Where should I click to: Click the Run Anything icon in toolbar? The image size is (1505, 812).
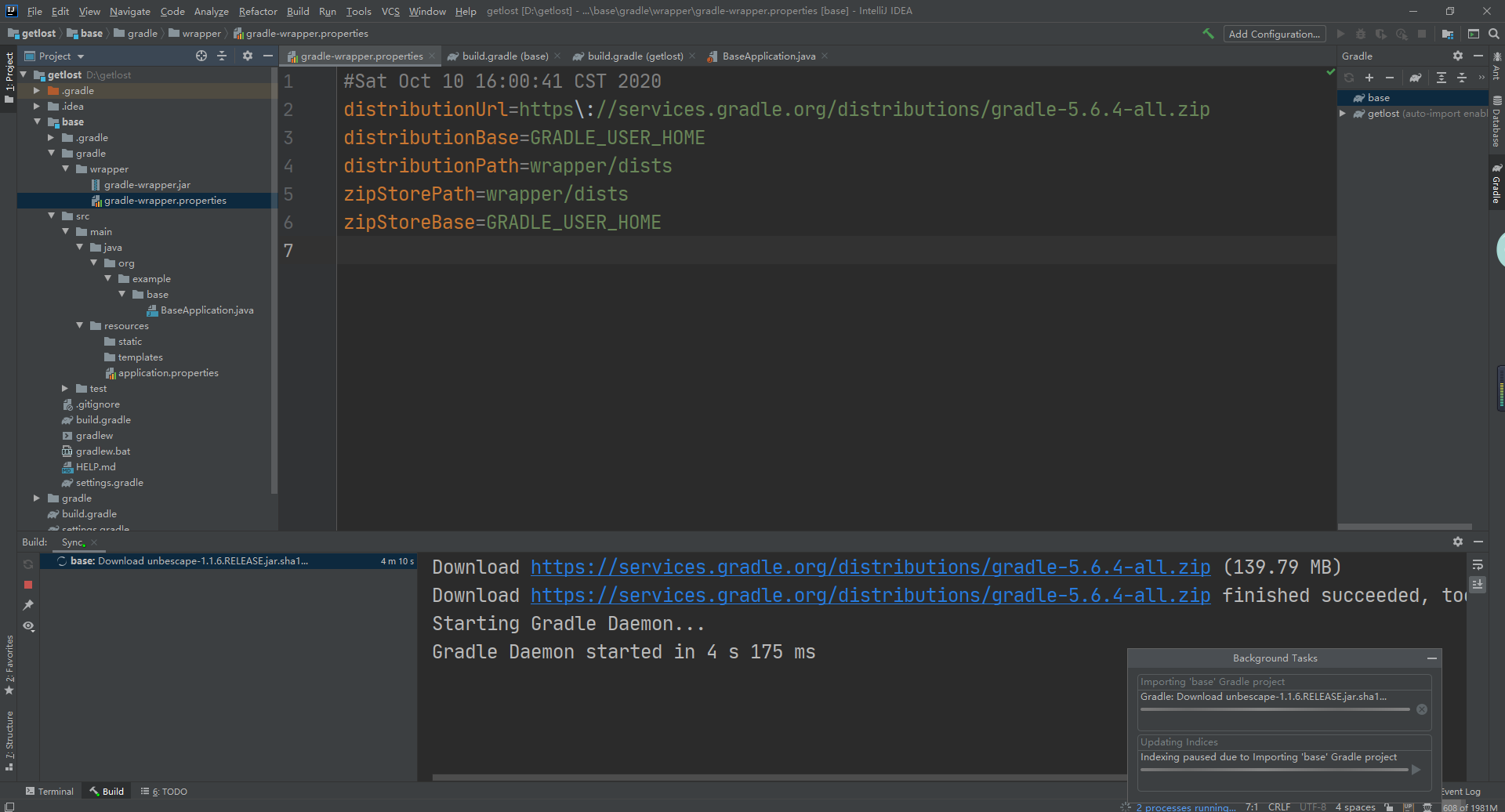(1474, 34)
